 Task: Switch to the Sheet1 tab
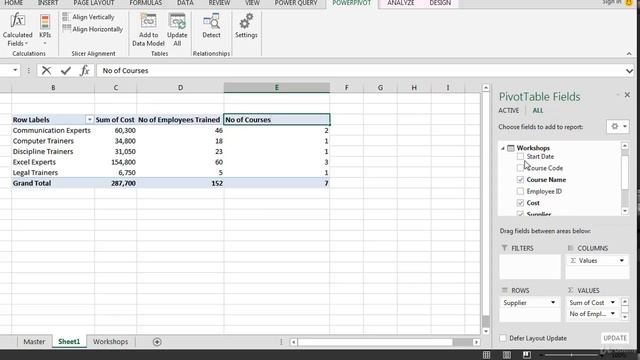coord(69,342)
